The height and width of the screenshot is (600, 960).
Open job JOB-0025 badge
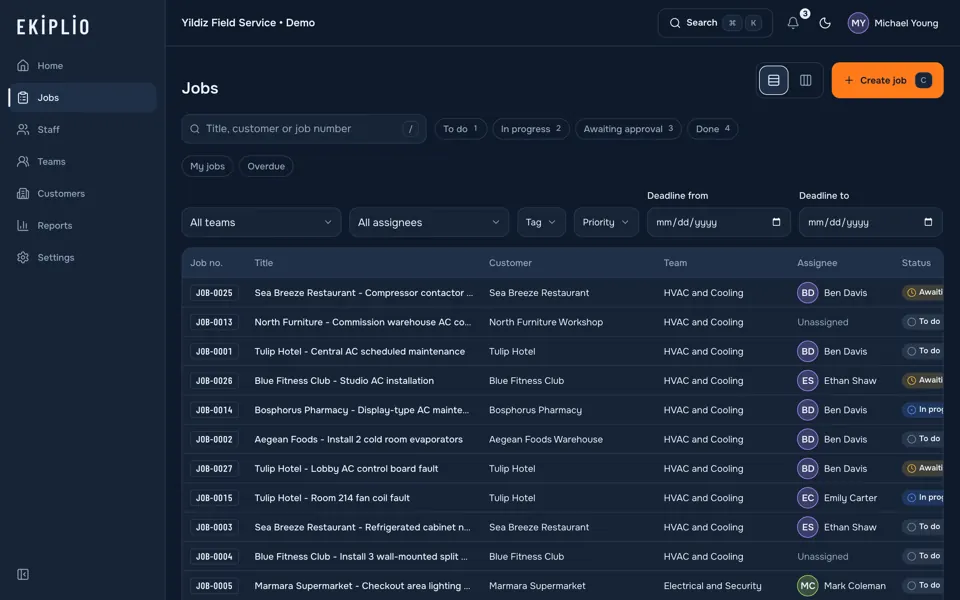coord(214,293)
